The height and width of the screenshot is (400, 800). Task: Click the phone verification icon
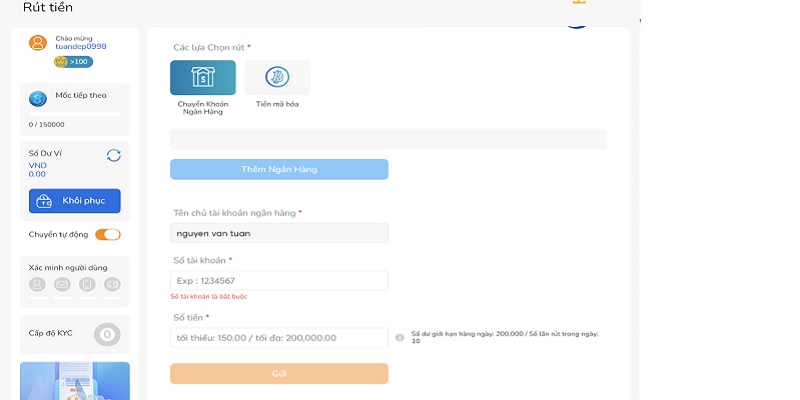pos(87,285)
